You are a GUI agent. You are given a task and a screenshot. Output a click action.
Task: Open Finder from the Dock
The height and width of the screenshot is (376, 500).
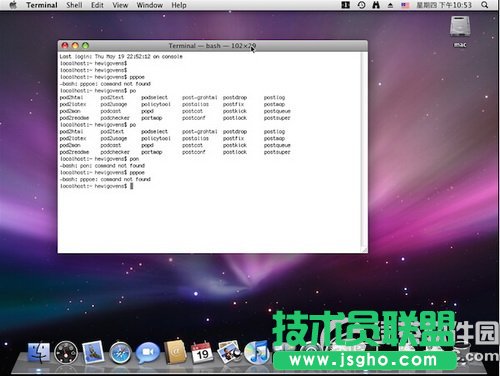[38, 353]
